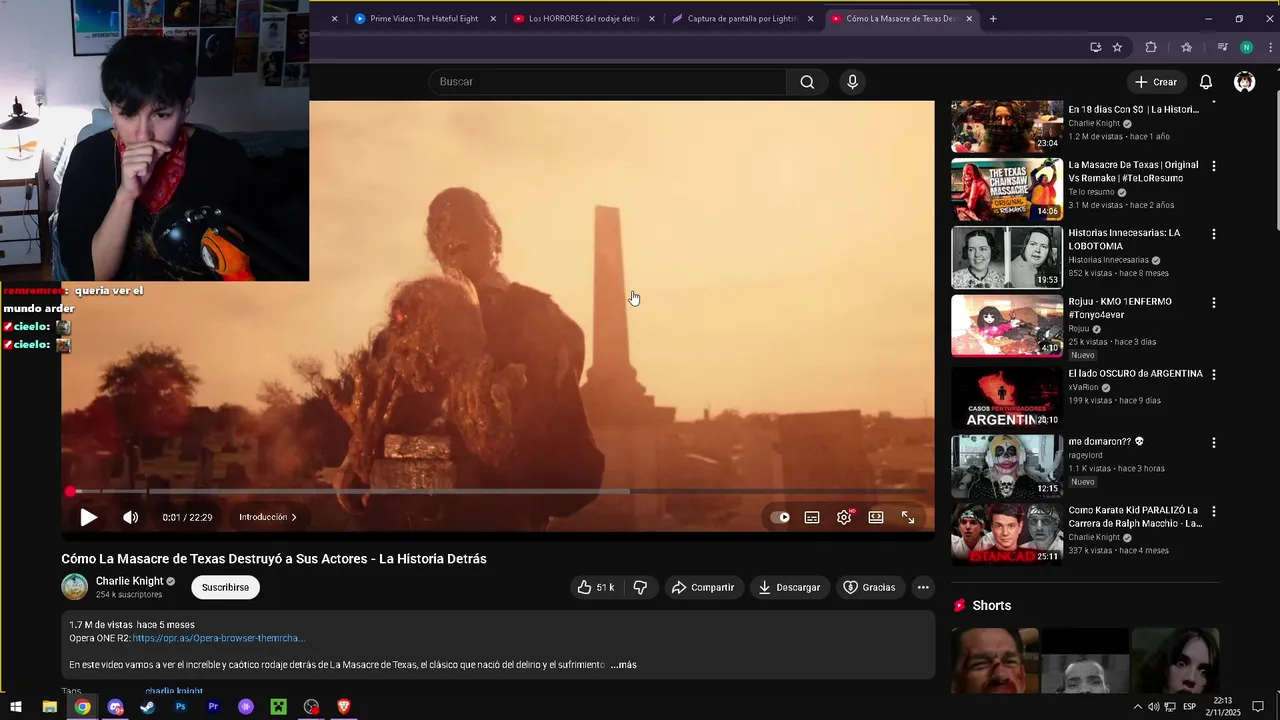Switch to the Prime Video: The Hateful Eight tab

point(424,19)
